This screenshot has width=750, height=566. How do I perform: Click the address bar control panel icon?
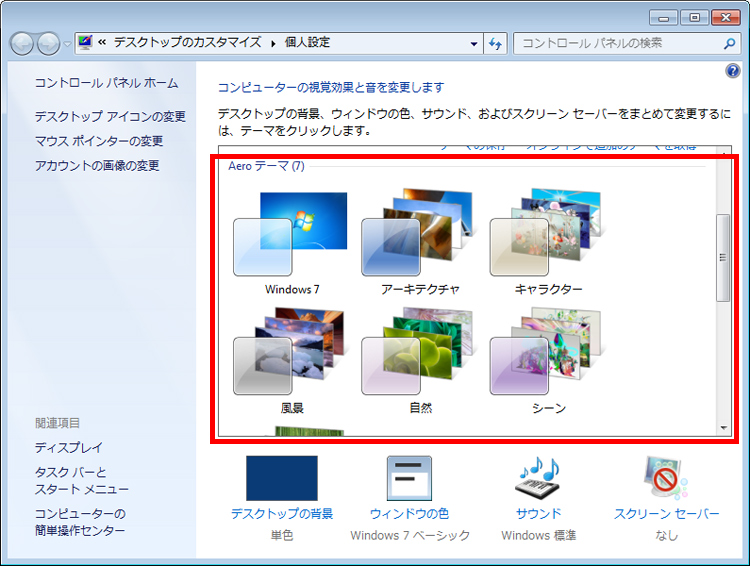85,43
